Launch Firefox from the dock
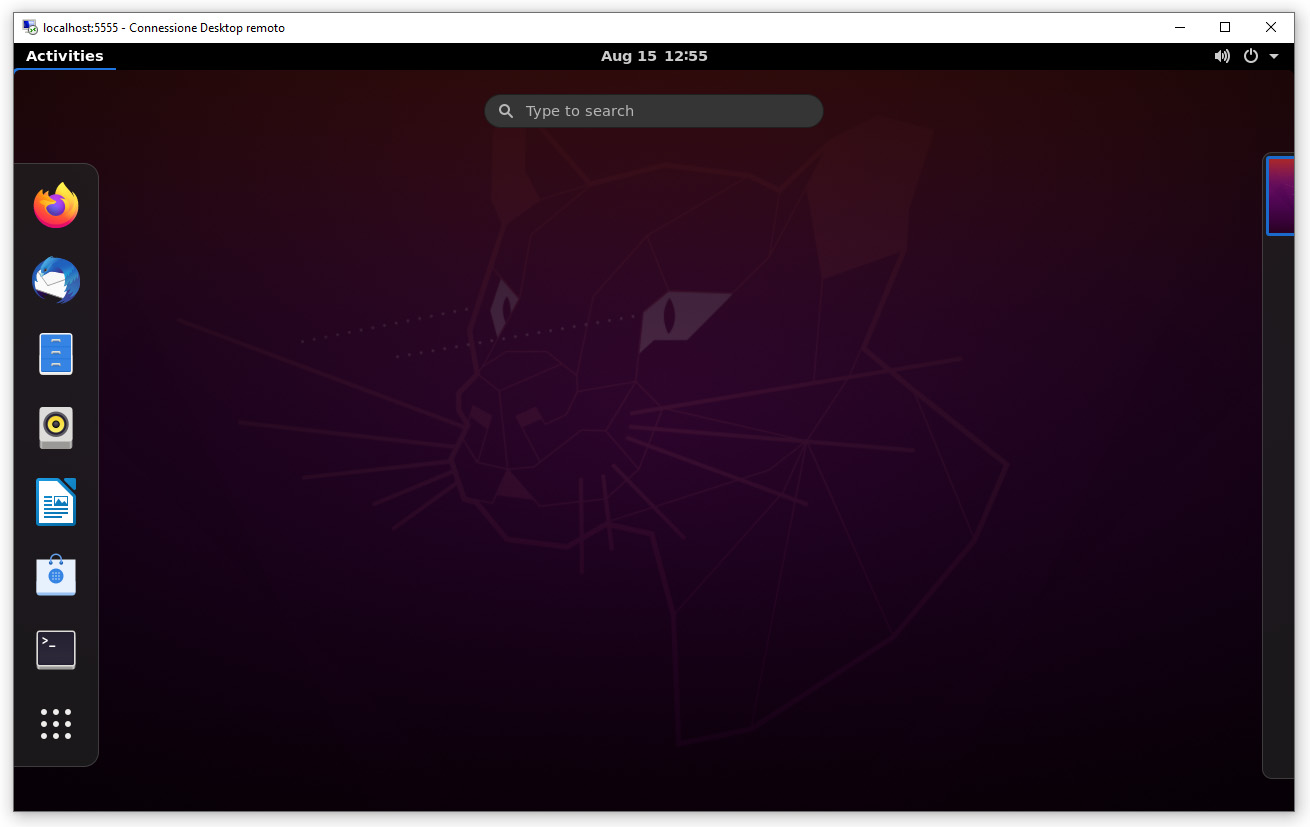 pyautogui.click(x=55, y=205)
